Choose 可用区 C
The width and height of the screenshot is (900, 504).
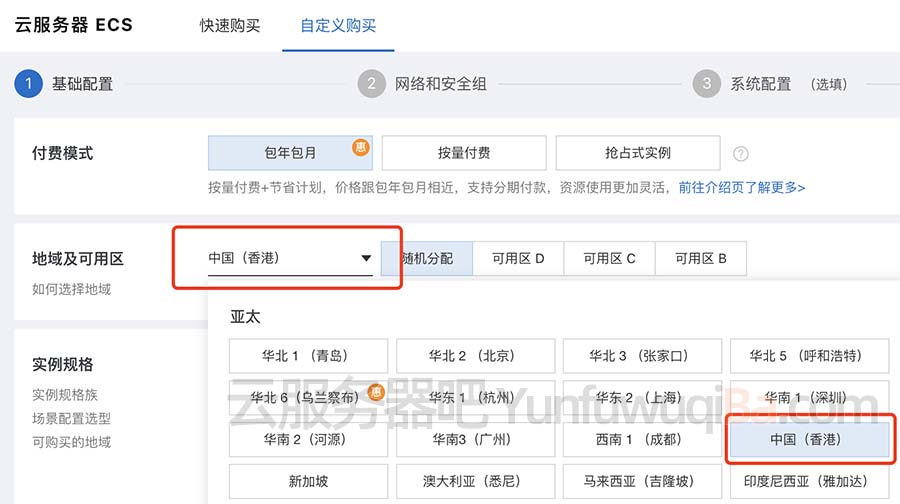pyautogui.click(x=610, y=259)
